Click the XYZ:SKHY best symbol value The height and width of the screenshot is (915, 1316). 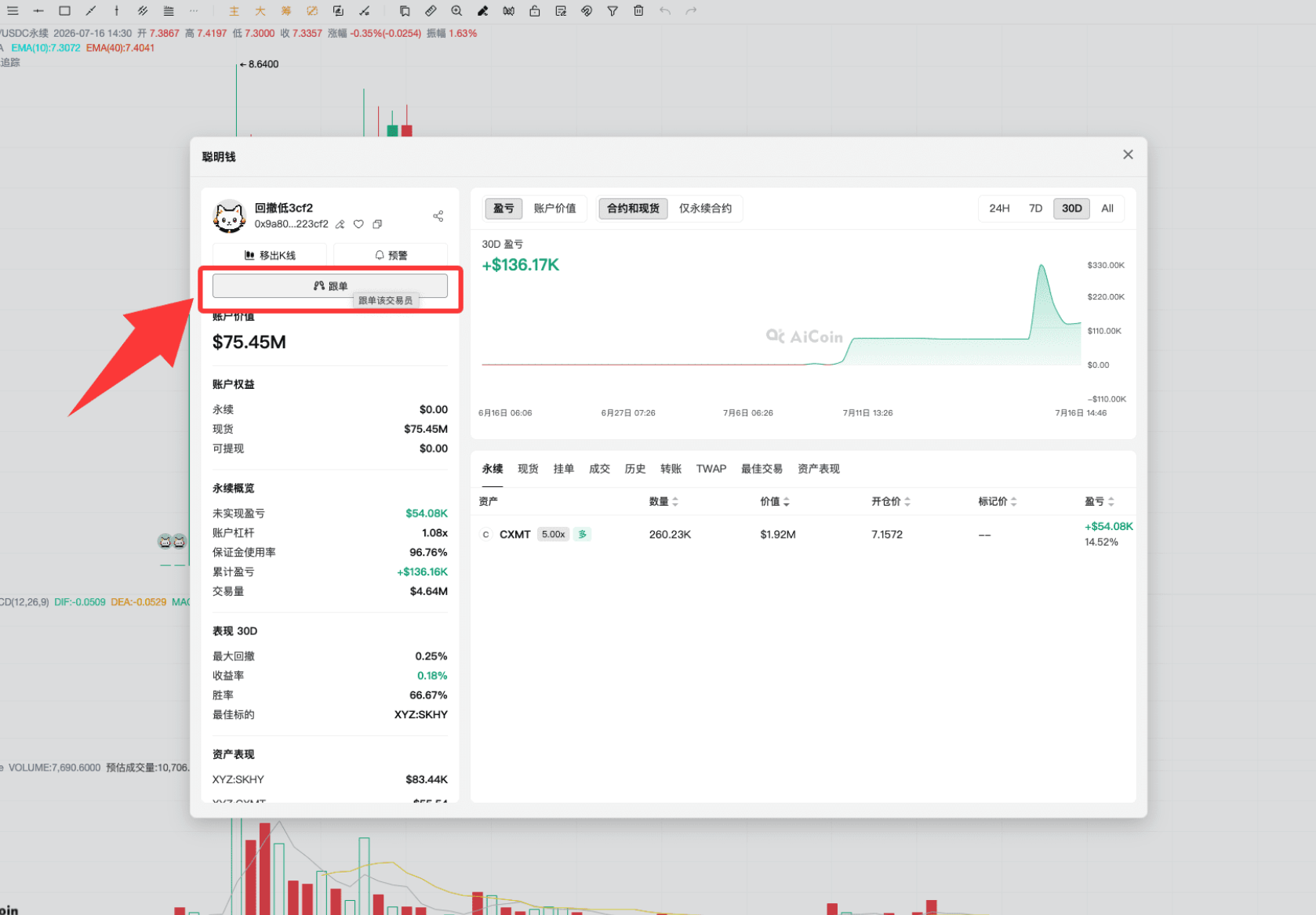click(420, 715)
